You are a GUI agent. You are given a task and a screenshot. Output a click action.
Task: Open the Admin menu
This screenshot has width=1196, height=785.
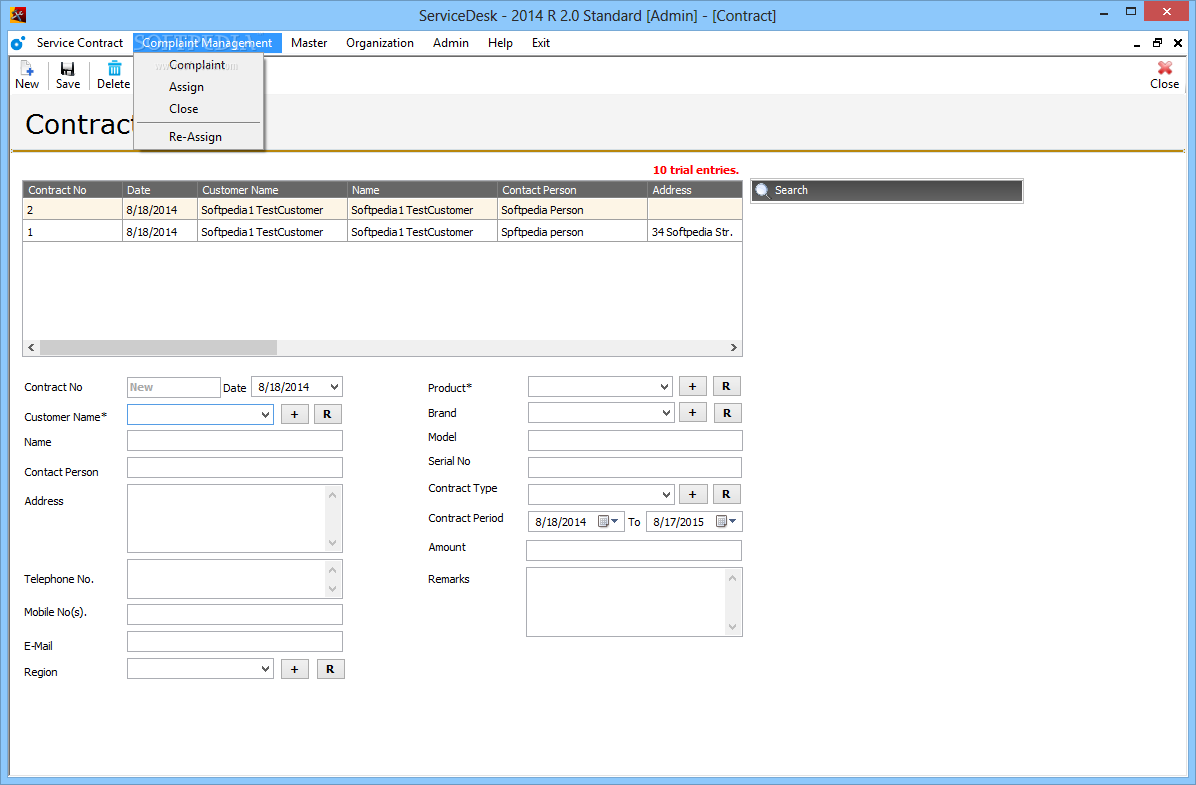(x=451, y=43)
